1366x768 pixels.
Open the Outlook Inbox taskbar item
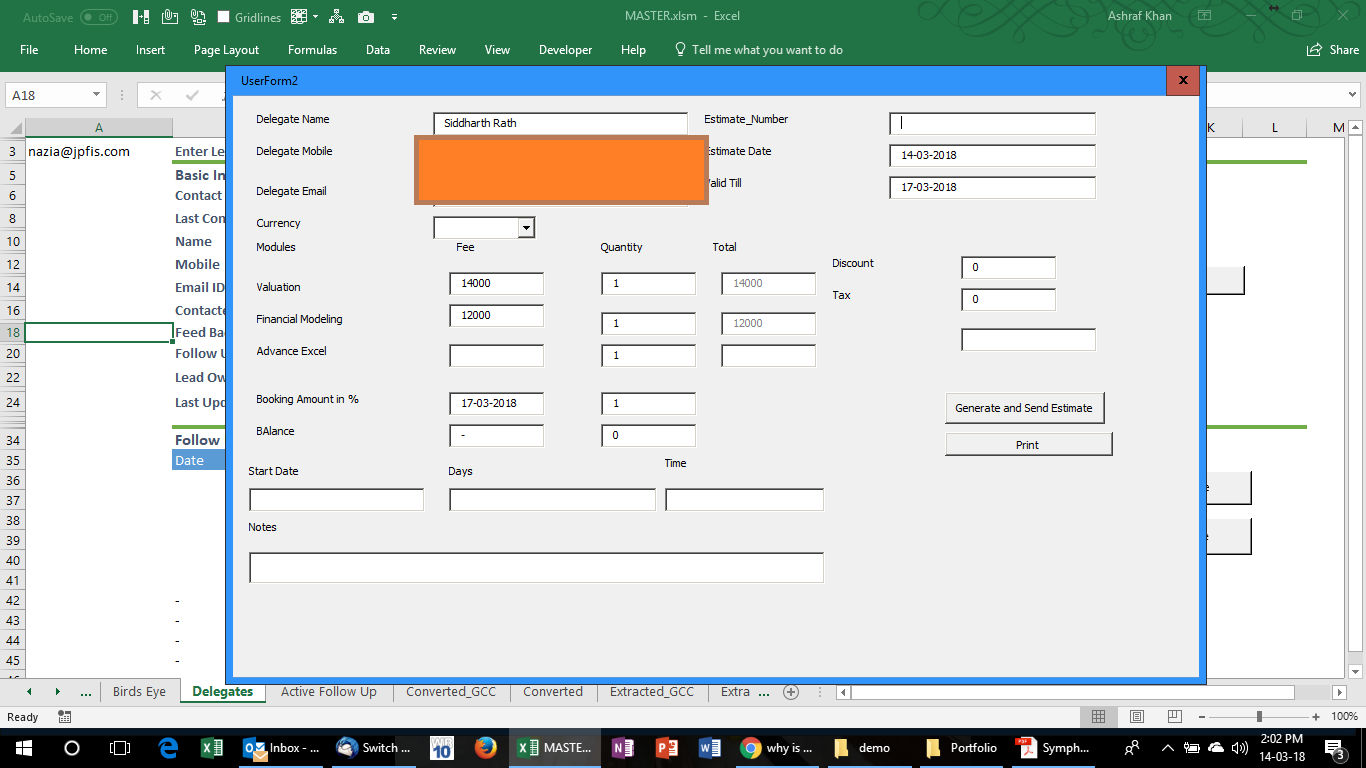pyautogui.click(x=283, y=747)
